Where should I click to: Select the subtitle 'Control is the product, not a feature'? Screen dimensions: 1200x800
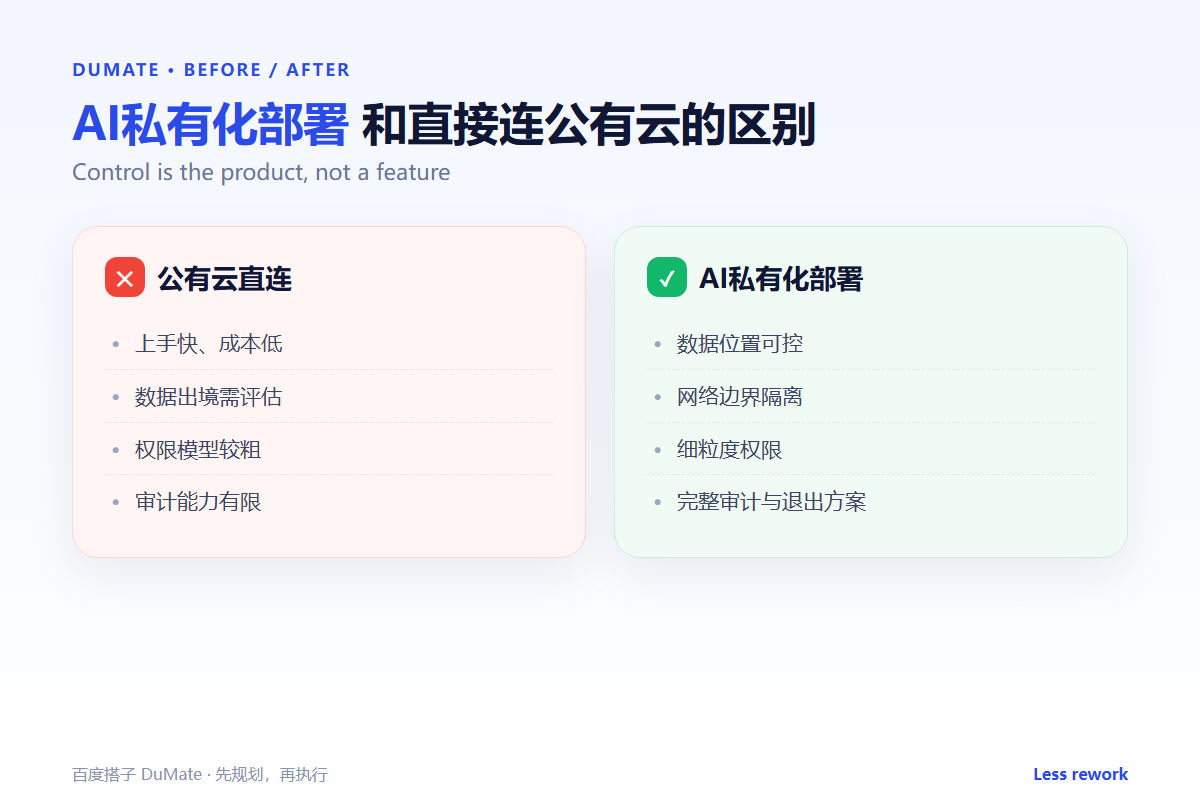click(x=261, y=172)
